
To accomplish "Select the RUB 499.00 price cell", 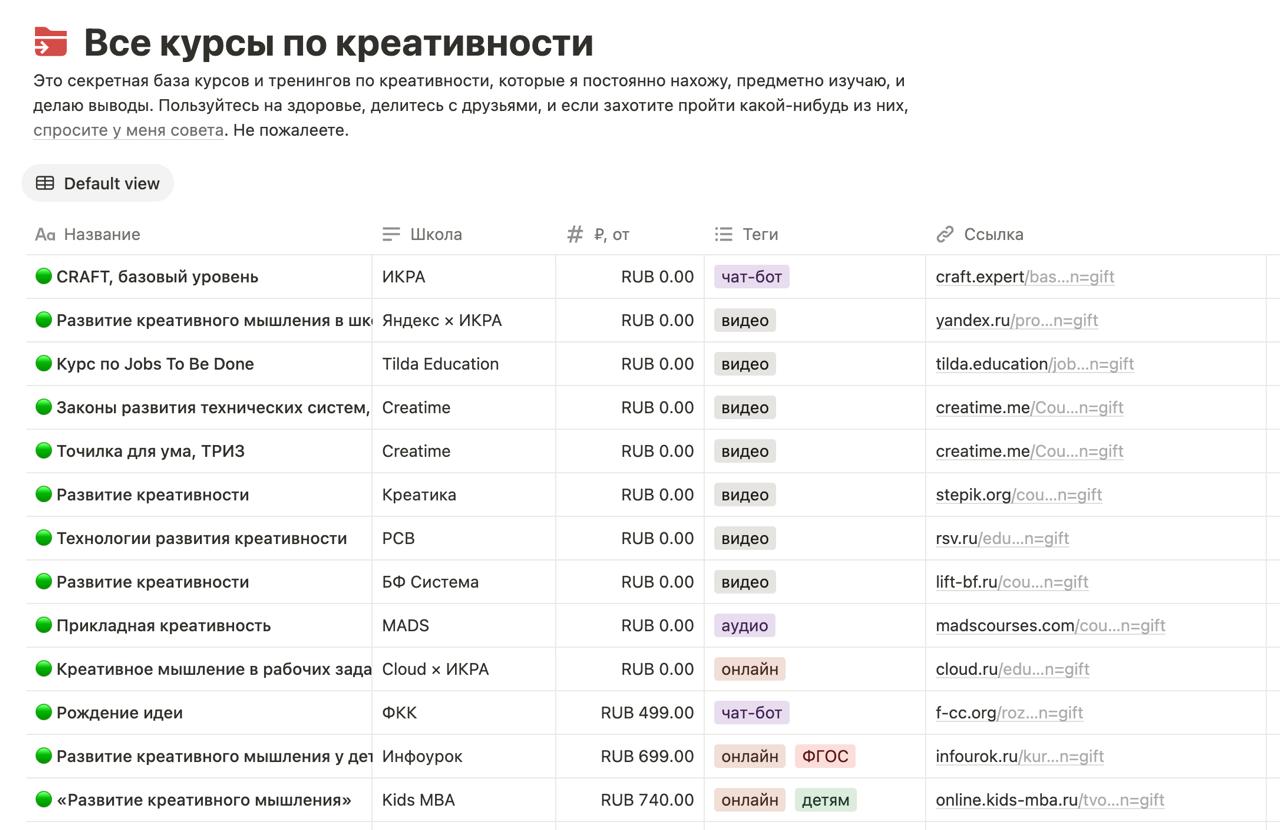I will (630, 713).
